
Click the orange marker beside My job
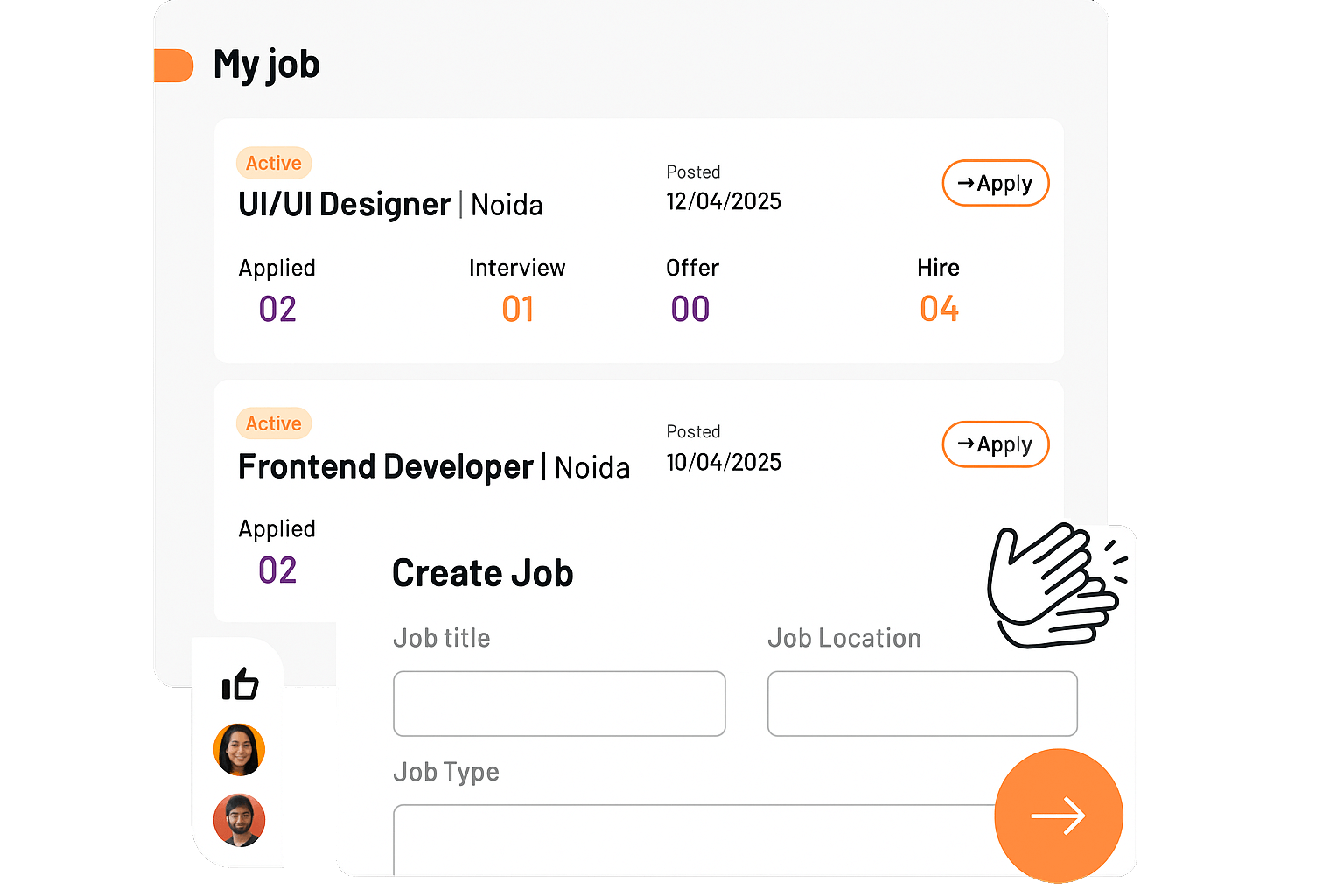pyautogui.click(x=173, y=66)
